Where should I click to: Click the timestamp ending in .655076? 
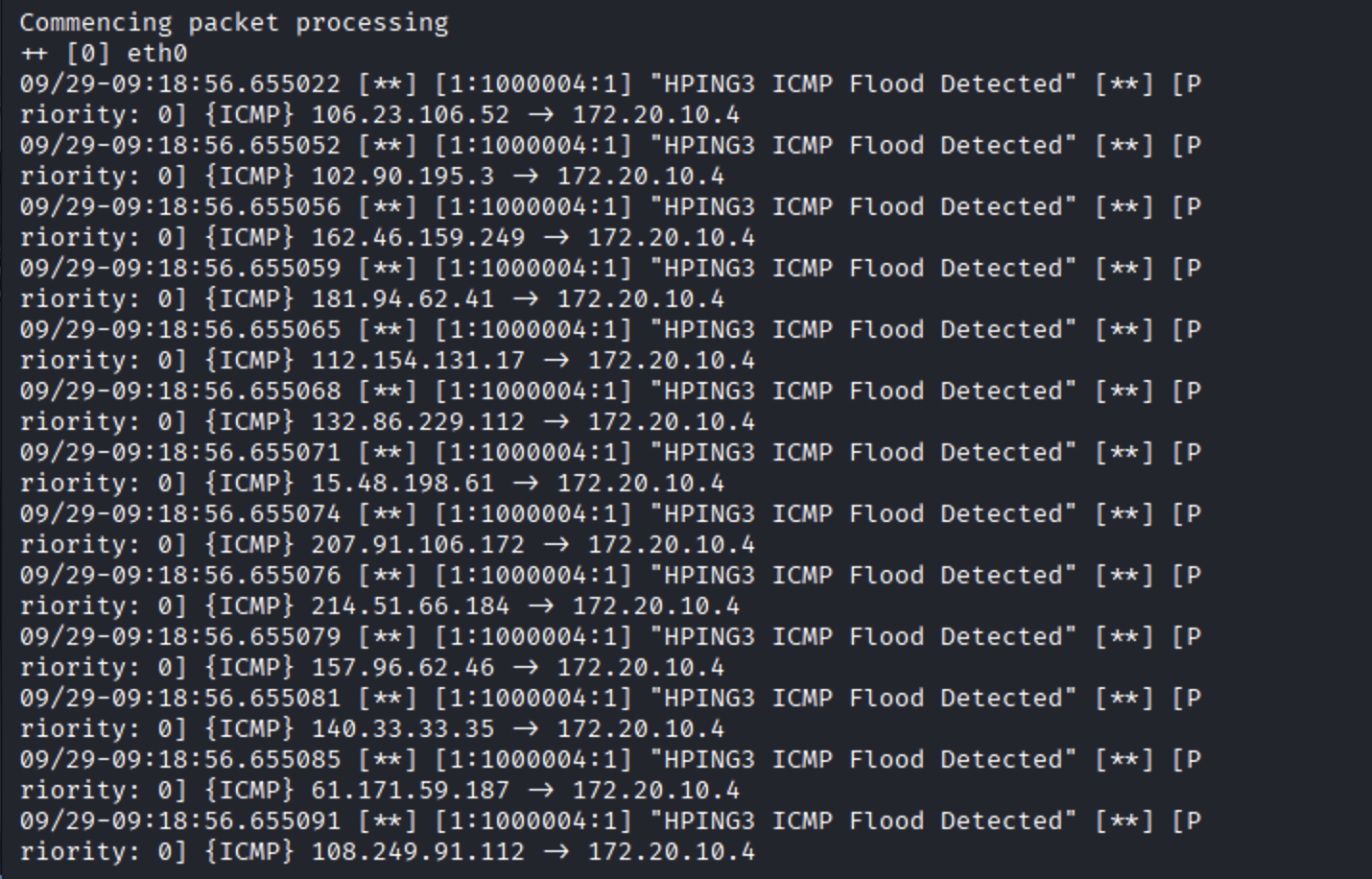tap(179, 576)
